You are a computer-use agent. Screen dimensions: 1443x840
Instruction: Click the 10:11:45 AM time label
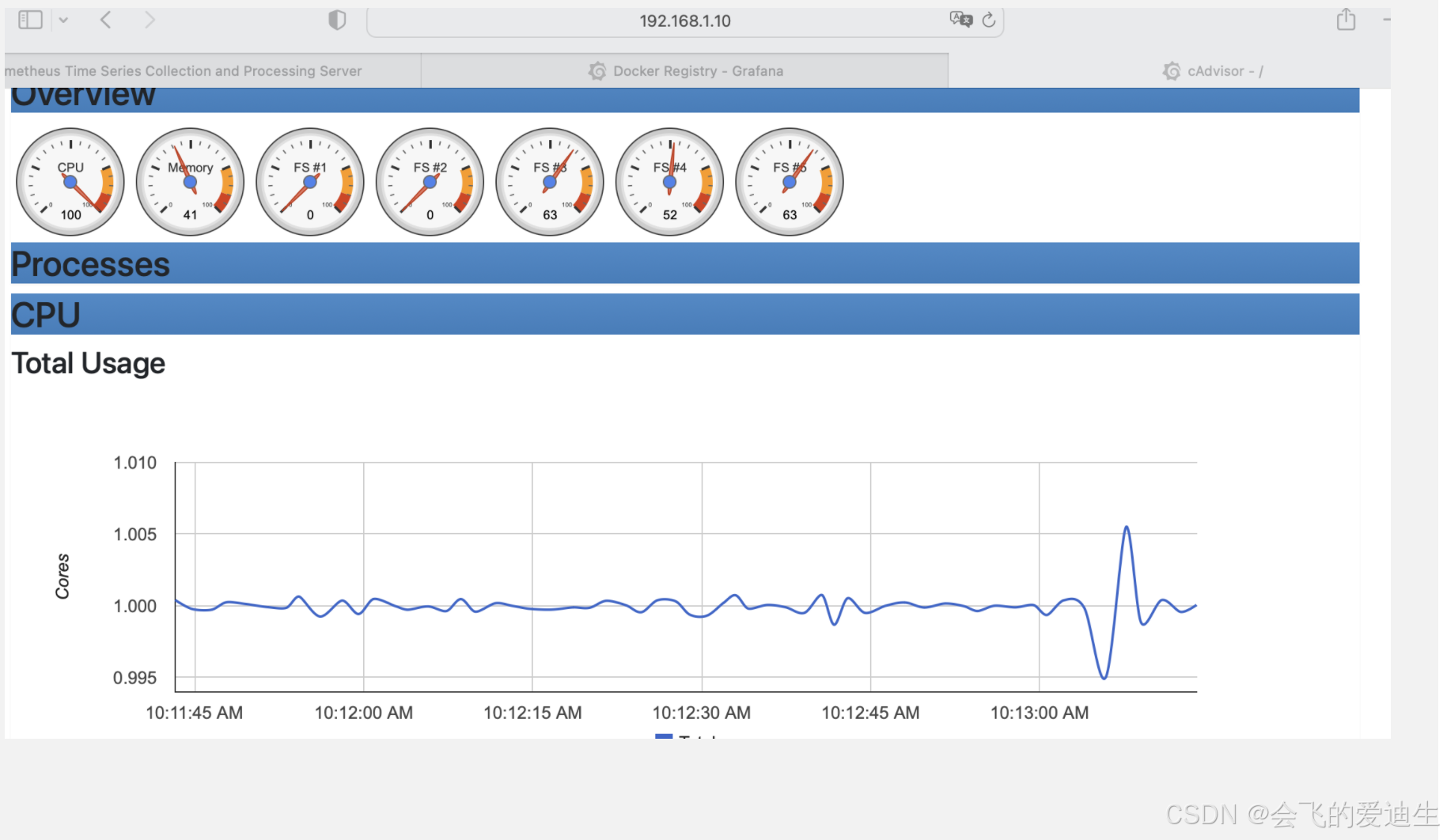[x=195, y=713]
